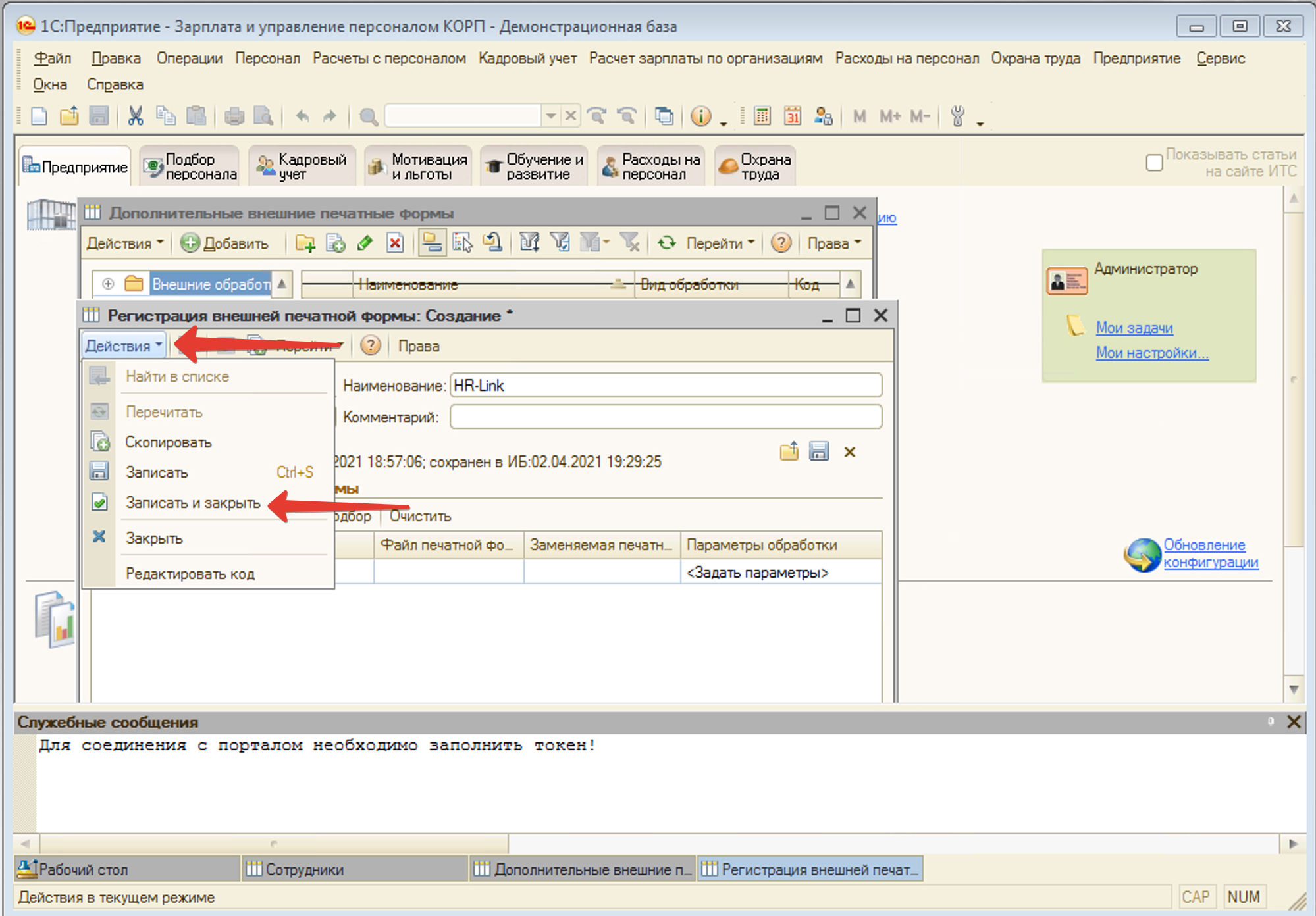
Task: Open the Calculator icon in main toolbar
Action: coord(762,116)
